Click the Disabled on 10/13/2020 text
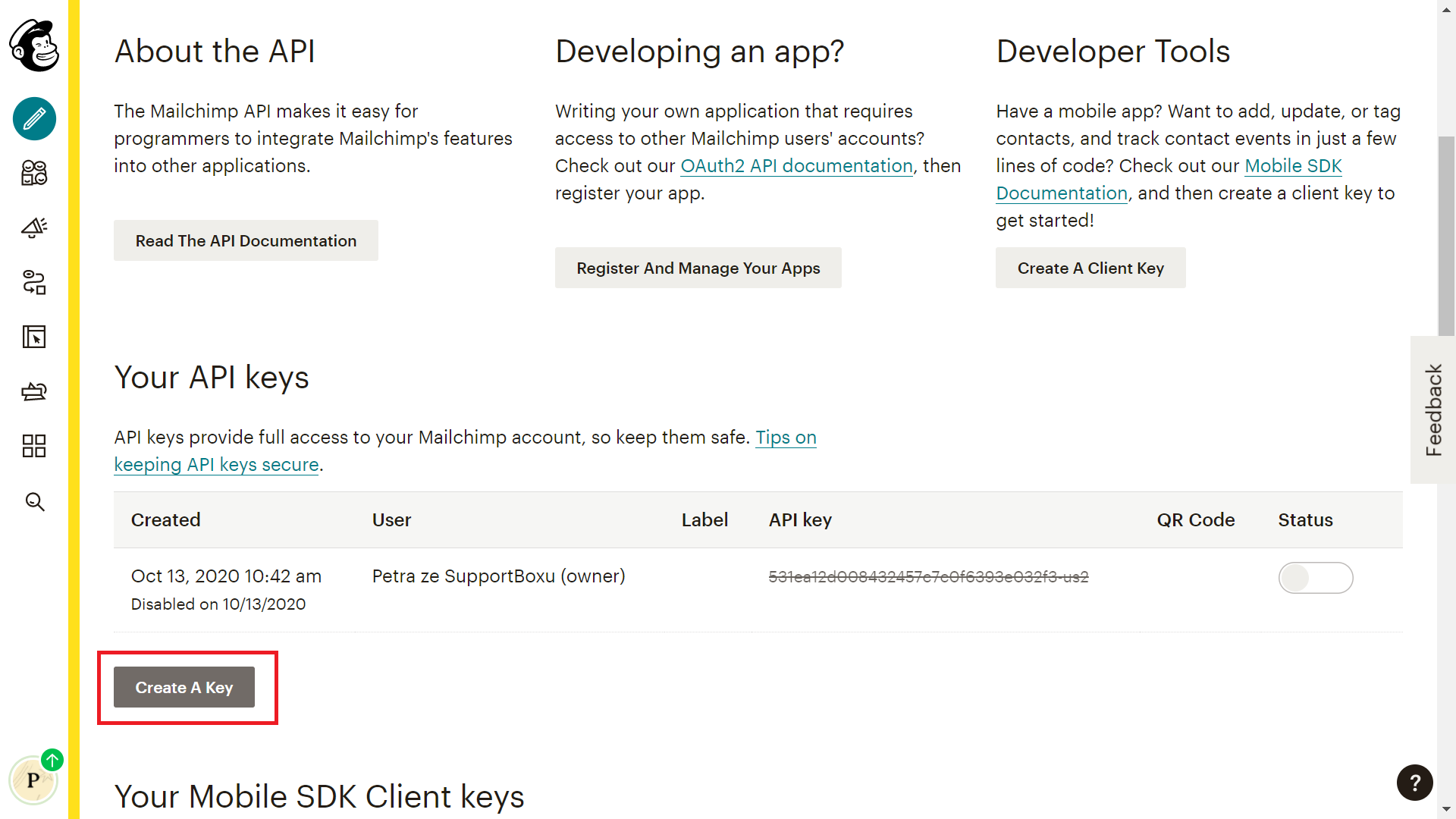Screen dimensions: 1456x819 coord(218,604)
